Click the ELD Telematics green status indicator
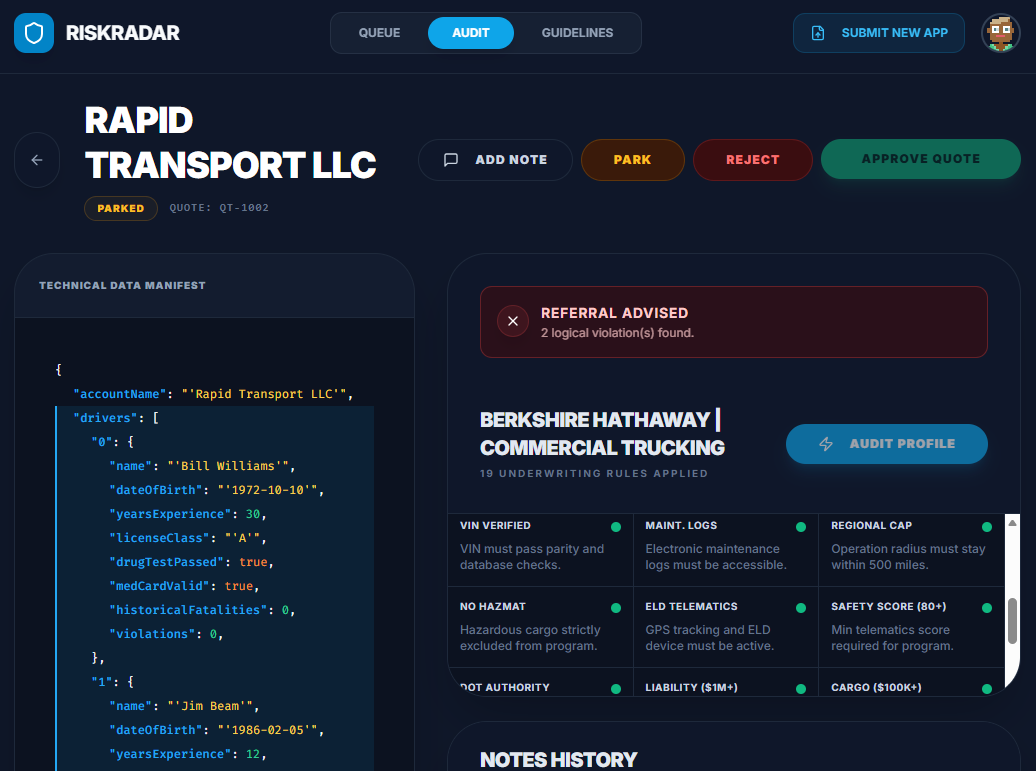Viewport: 1036px width, 771px height. (801, 607)
